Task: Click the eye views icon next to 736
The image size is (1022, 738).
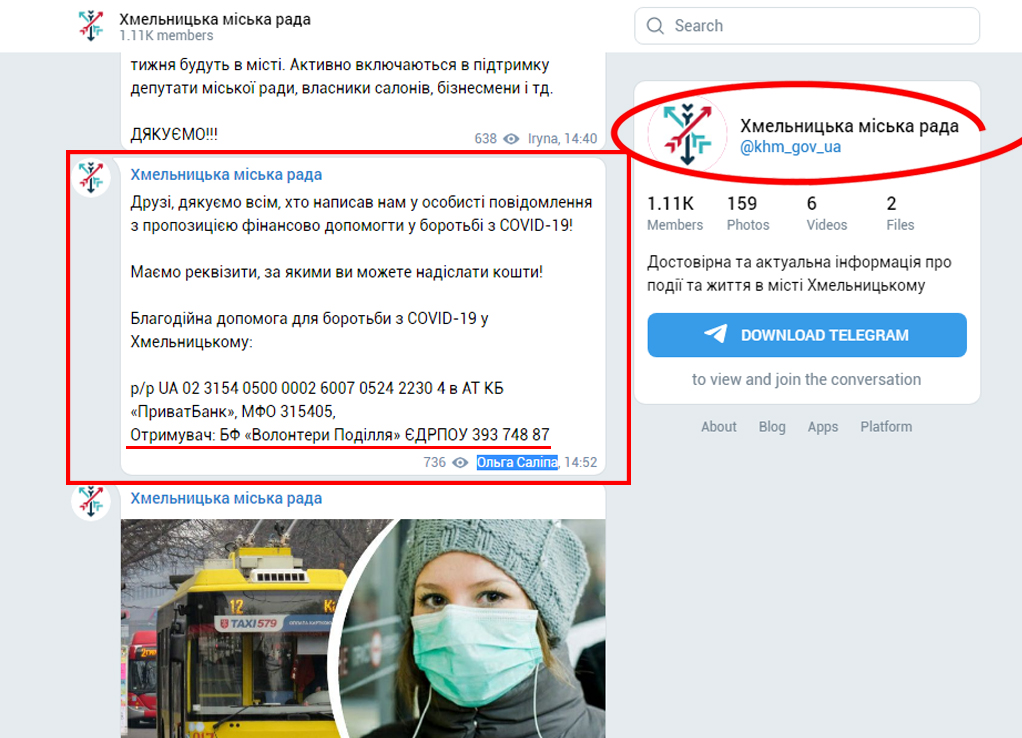Action: click(x=460, y=462)
